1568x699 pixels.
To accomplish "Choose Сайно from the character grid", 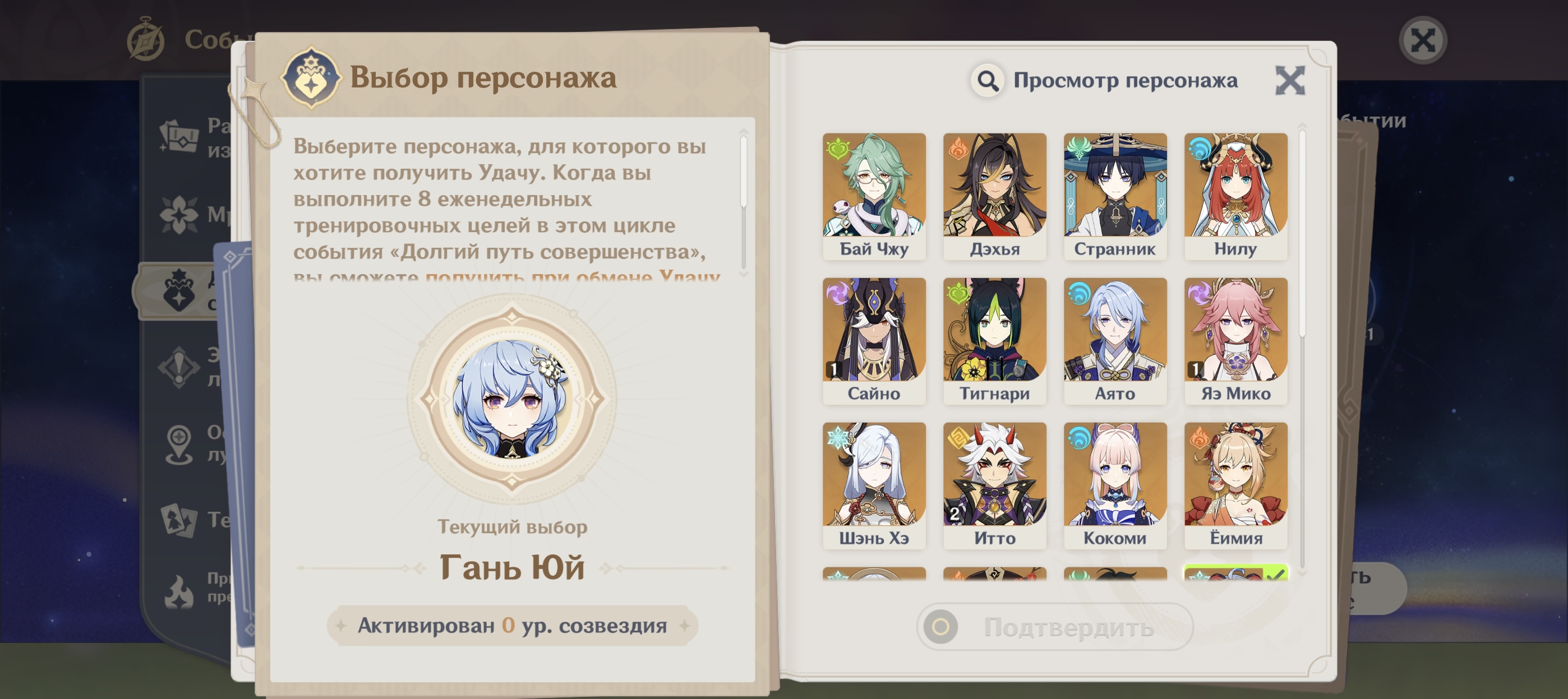I will 874,341.
